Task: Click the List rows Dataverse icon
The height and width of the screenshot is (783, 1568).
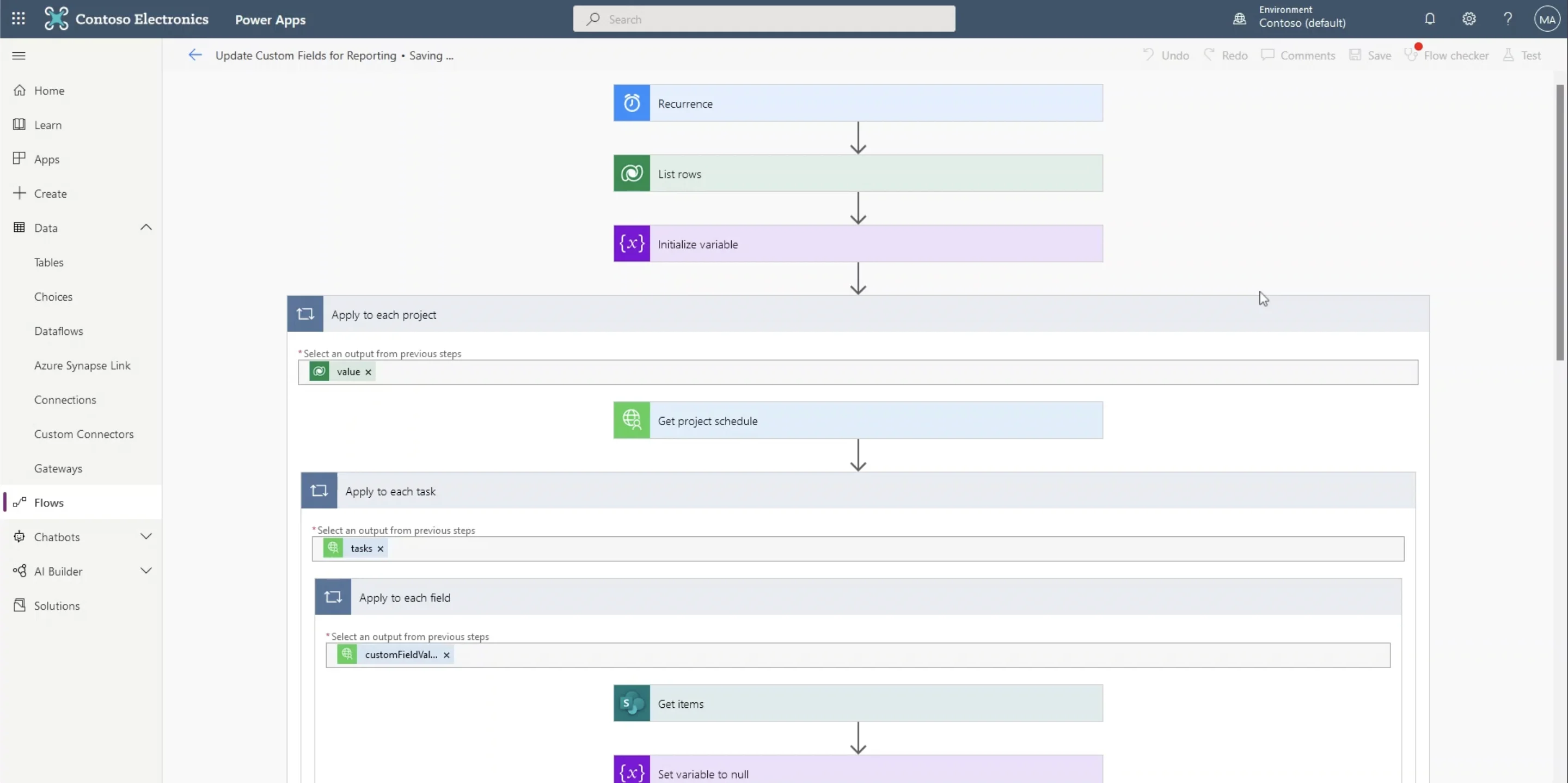Action: pos(631,173)
